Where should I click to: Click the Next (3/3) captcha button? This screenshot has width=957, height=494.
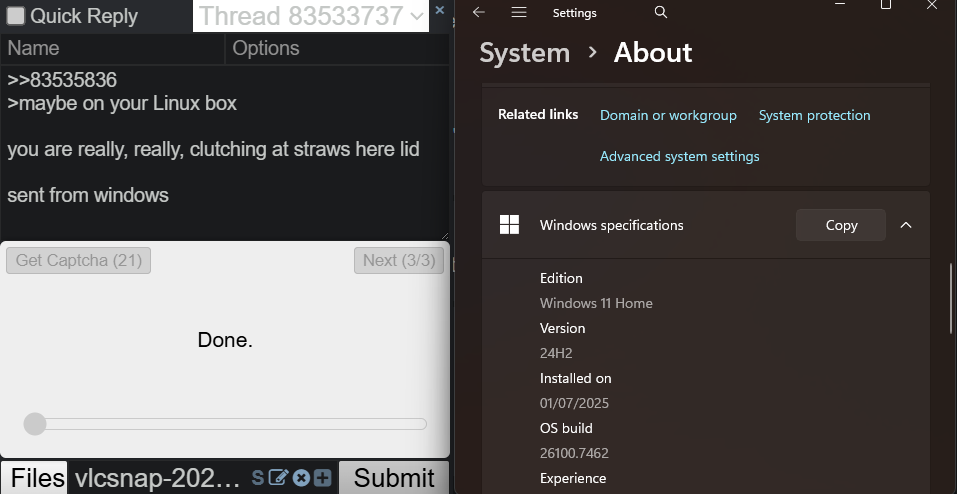pos(399,261)
